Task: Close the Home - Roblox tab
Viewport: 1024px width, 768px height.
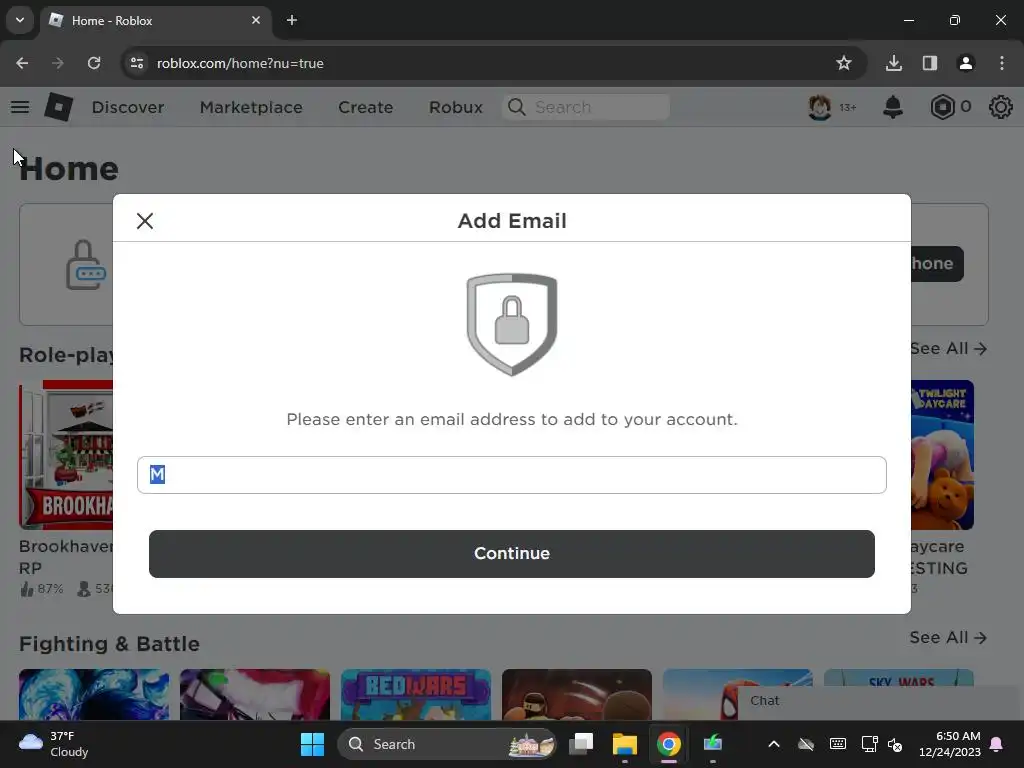Action: point(256,20)
